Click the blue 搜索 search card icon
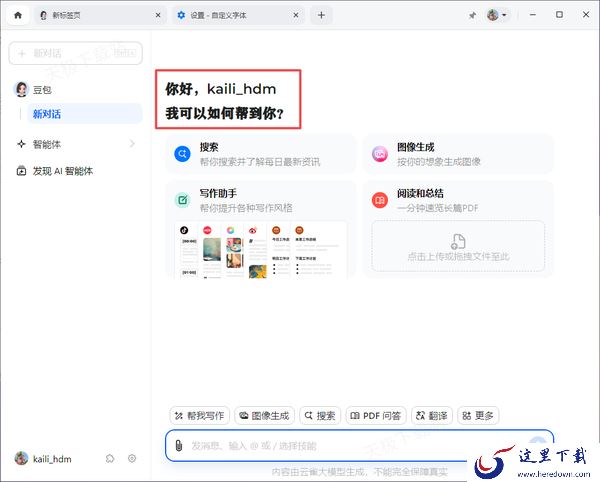 pos(183,154)
